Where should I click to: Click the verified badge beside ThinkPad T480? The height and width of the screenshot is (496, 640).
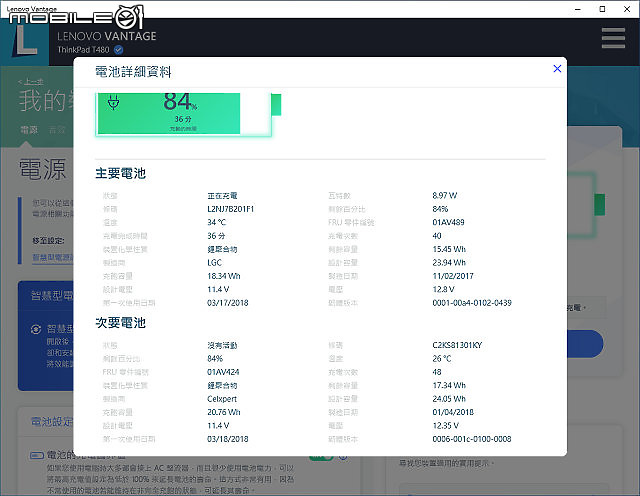coord(119,50)
